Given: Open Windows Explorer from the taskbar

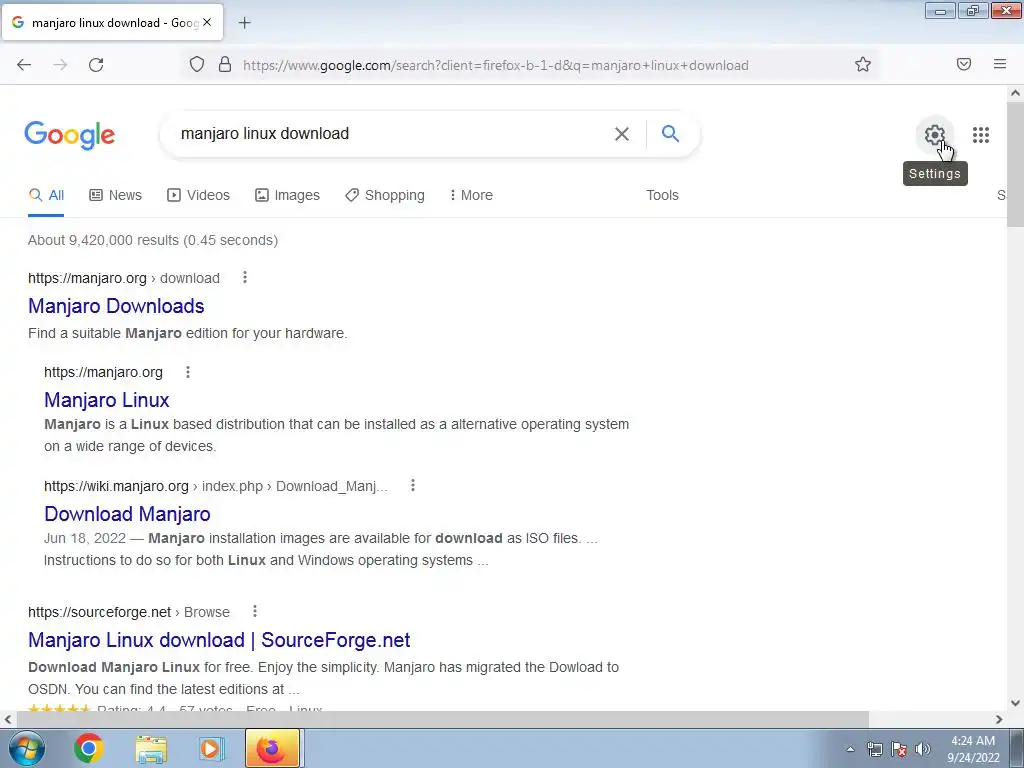Looking at the screenshot, I should point(151,748).
